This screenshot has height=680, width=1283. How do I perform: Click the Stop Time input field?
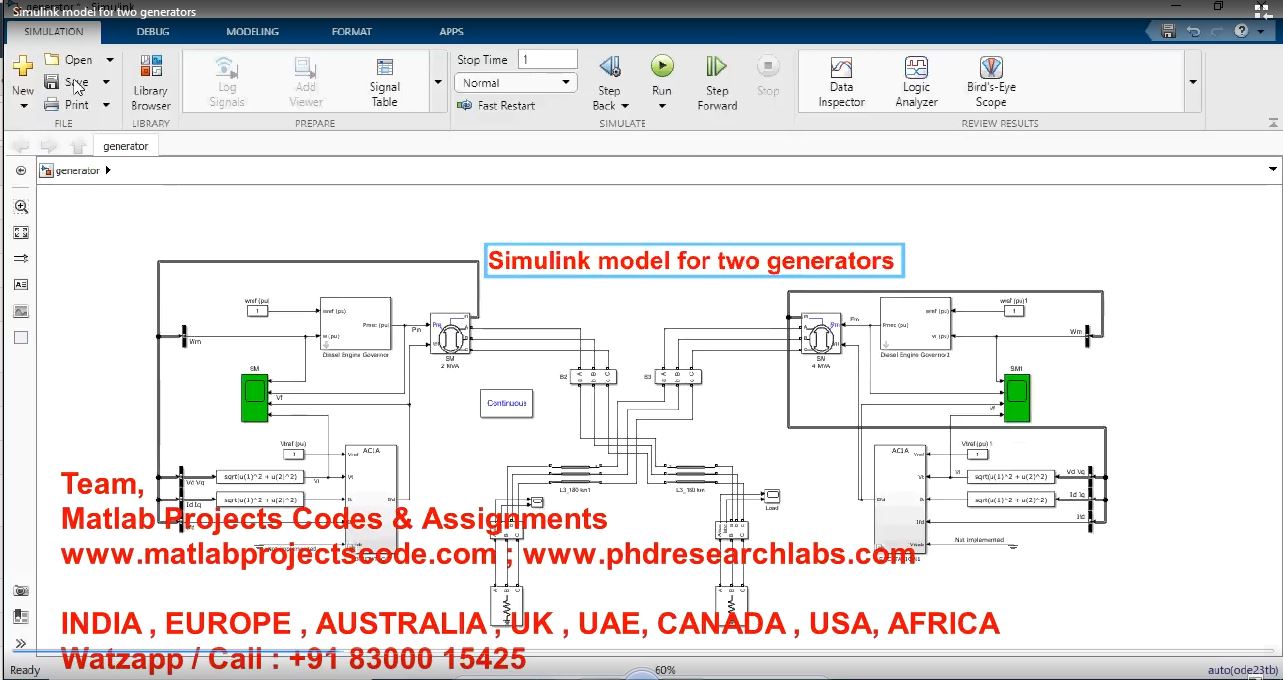547,60
